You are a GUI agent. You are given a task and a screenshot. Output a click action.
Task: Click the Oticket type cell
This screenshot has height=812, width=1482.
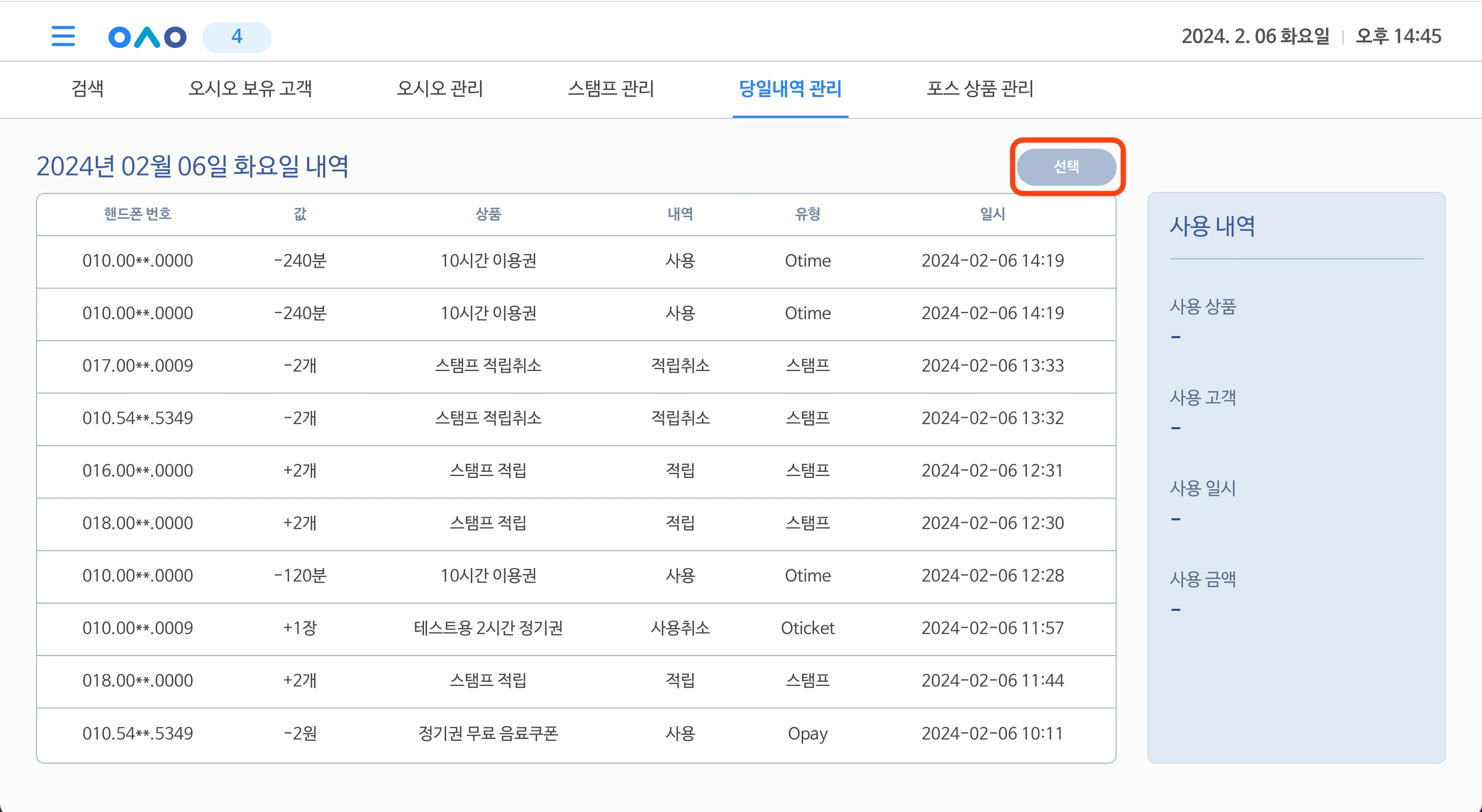coord(807,628)
